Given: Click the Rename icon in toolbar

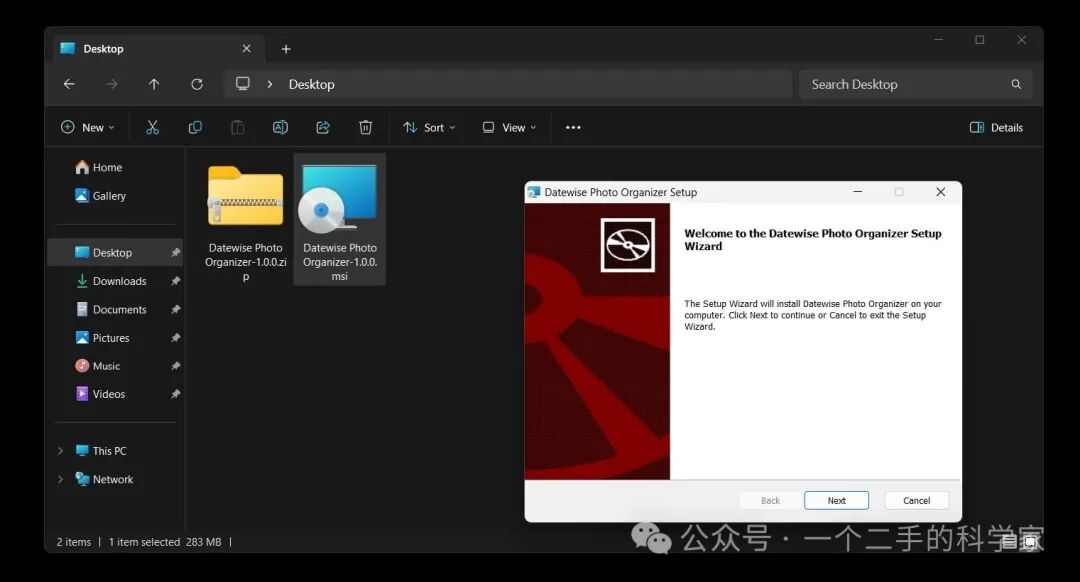Looking at the screenshot, I should 280,127.
